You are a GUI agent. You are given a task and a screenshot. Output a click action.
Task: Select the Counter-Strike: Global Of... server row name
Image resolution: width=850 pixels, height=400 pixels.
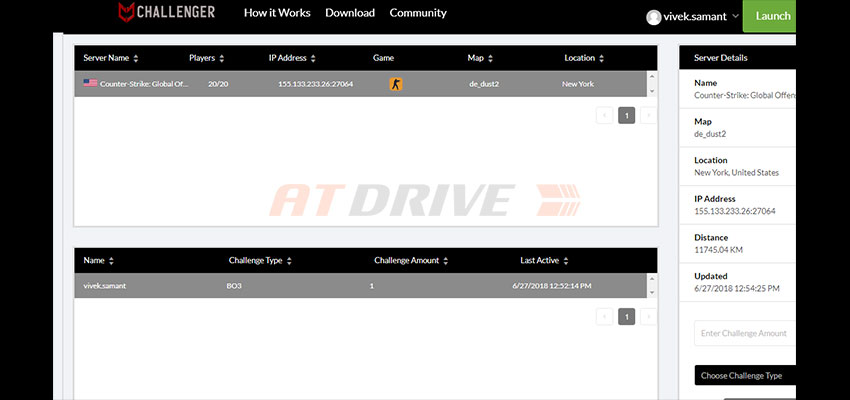point(144,84)
